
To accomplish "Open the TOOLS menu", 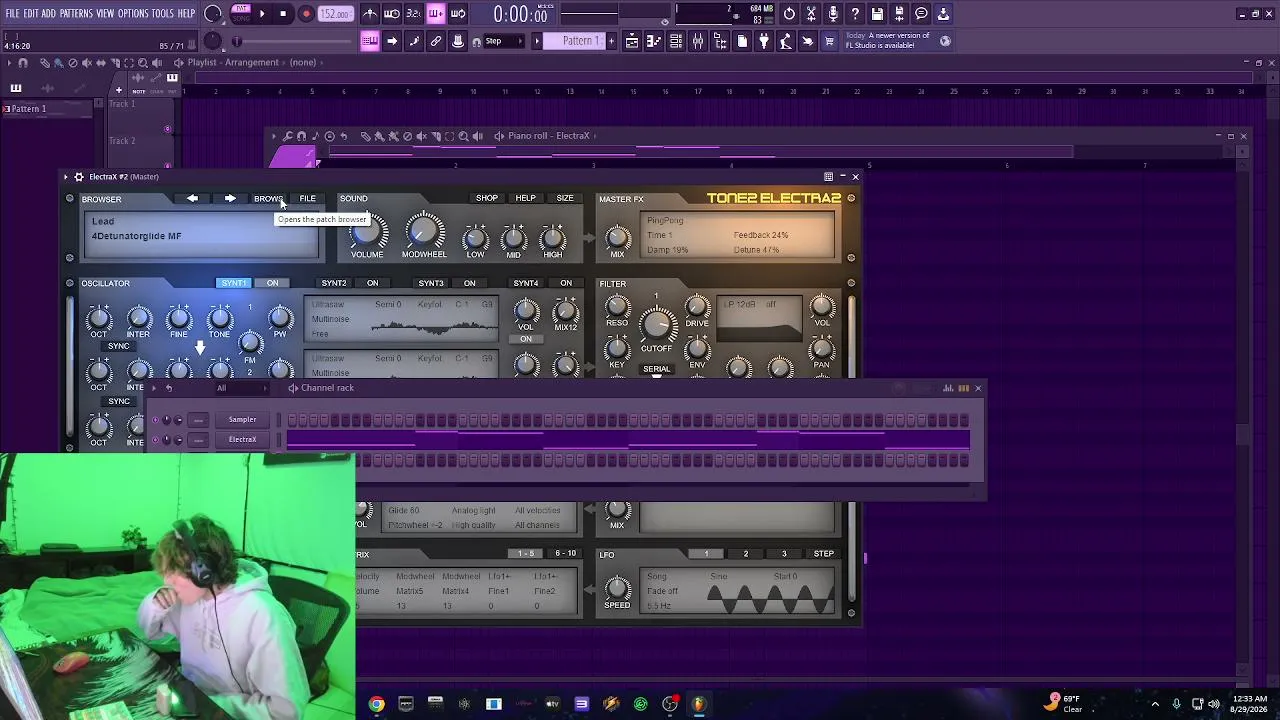I will (163, 14).
